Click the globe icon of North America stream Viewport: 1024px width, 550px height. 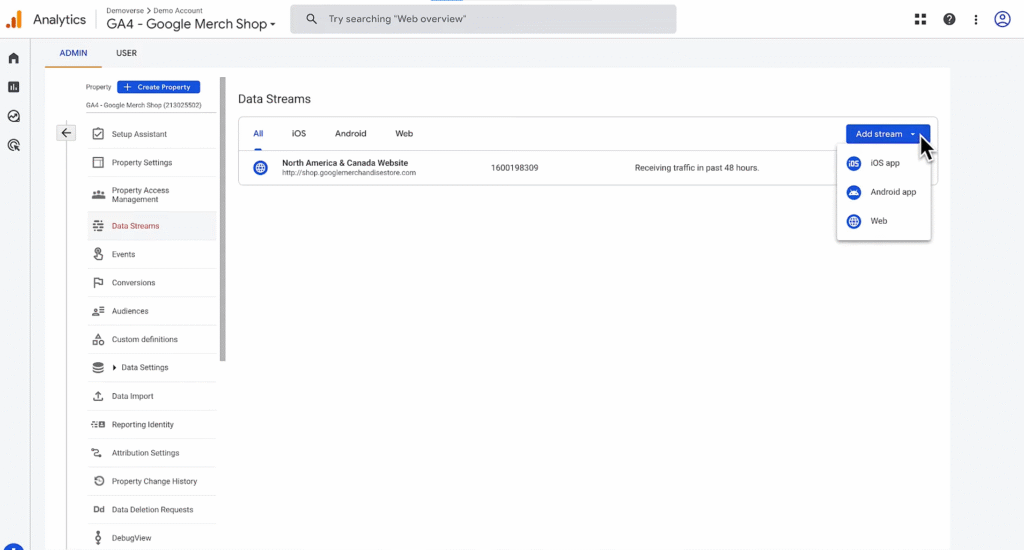pyautogui.click(x=260, y=168)
